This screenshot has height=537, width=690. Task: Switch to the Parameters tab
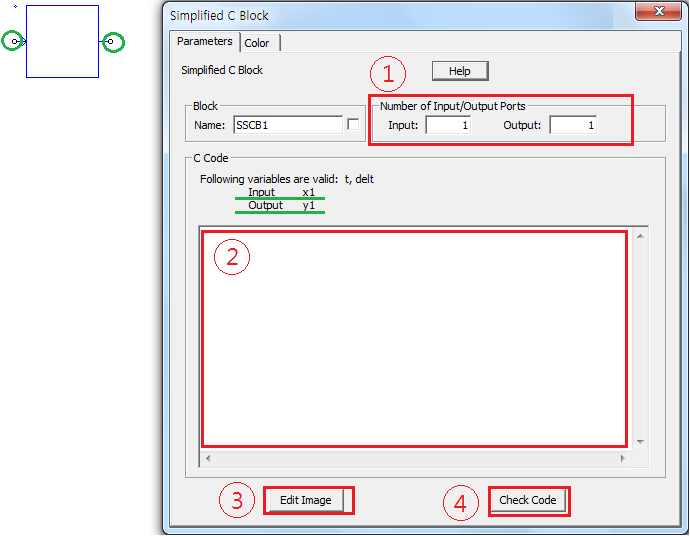[x=205, y=42]
